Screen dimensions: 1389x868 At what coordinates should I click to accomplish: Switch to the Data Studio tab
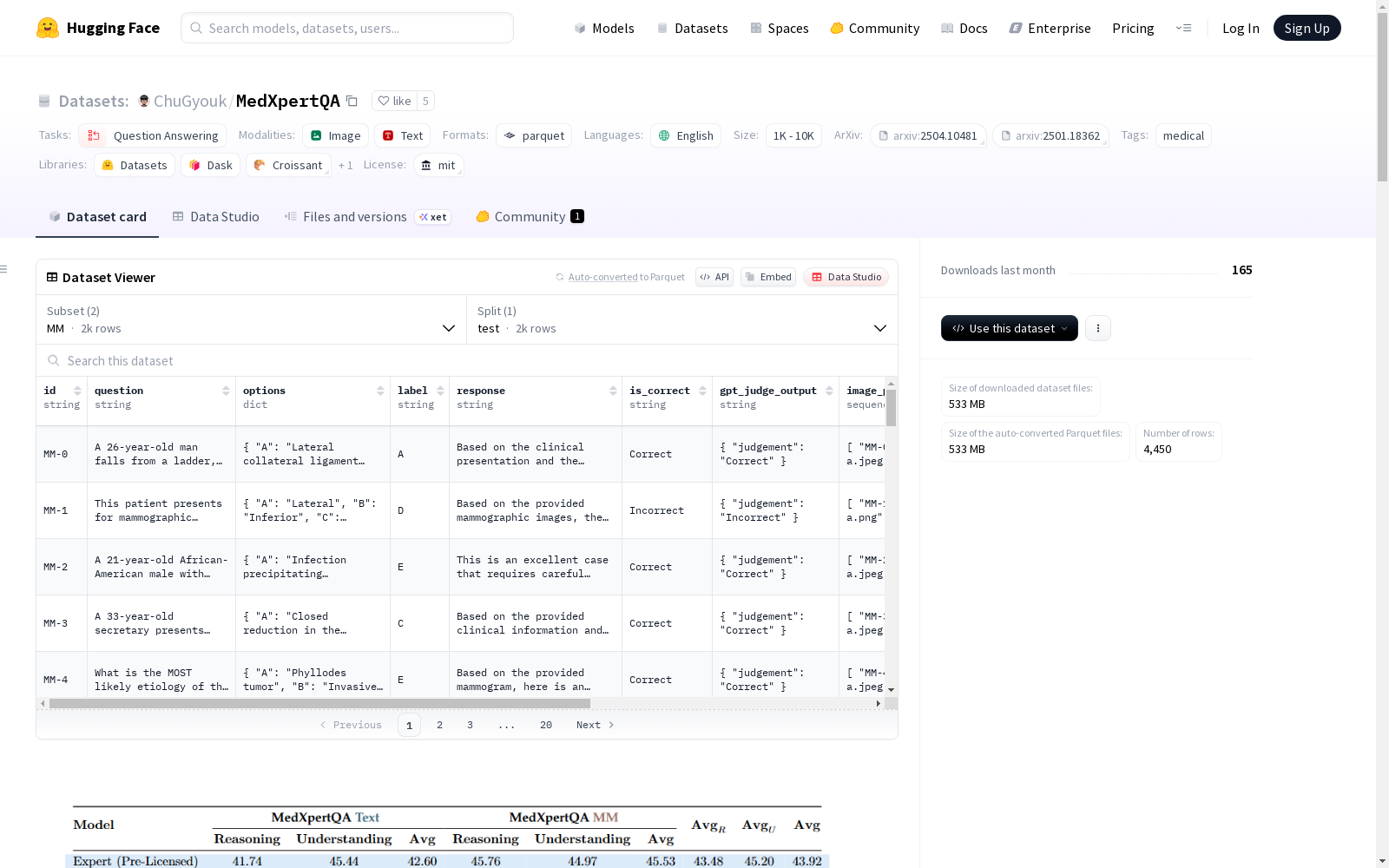click(216, 217)
